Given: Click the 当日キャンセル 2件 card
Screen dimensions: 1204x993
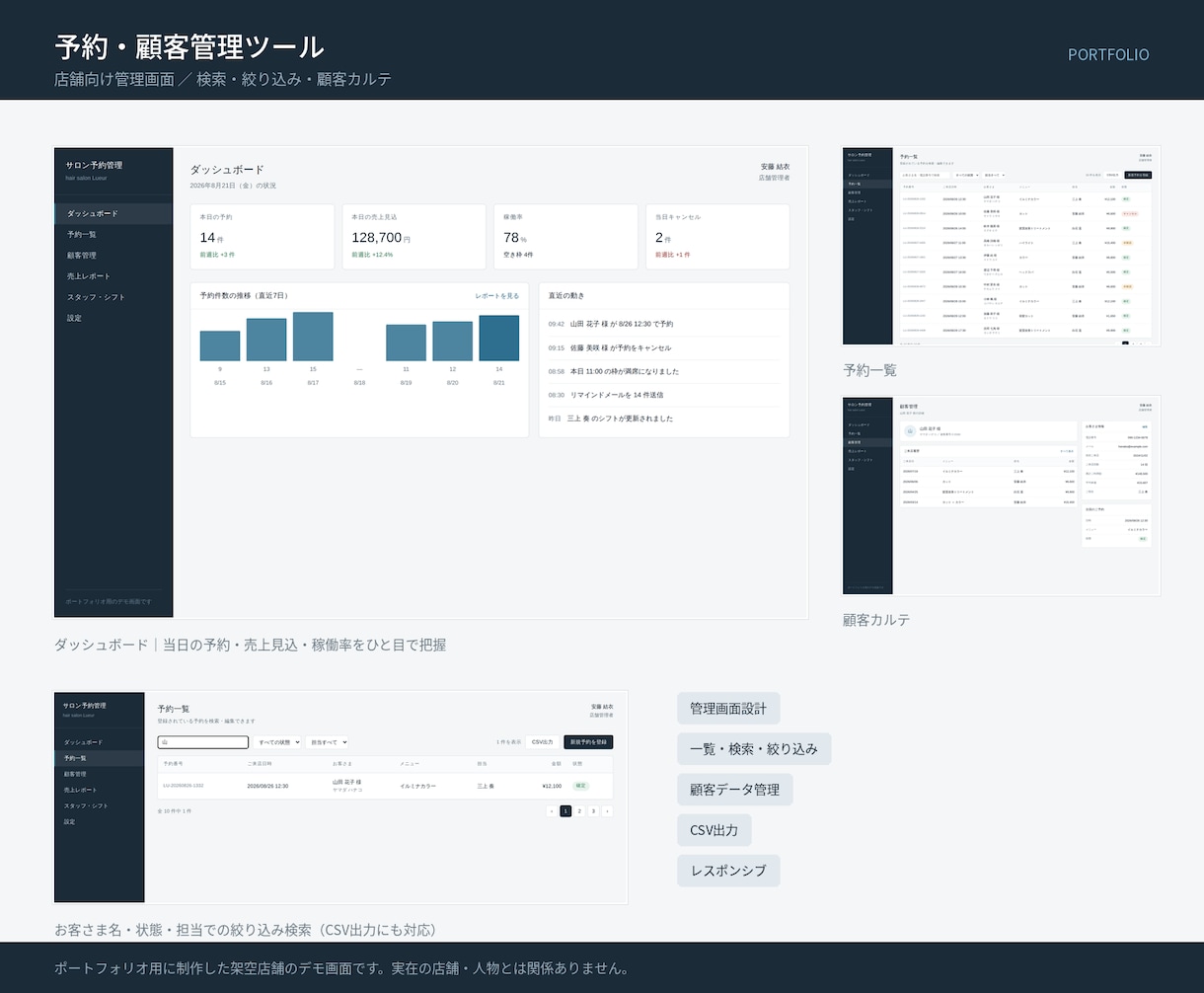Looking at the screenshot, I should pyautogui.click(x=717, y=237).
